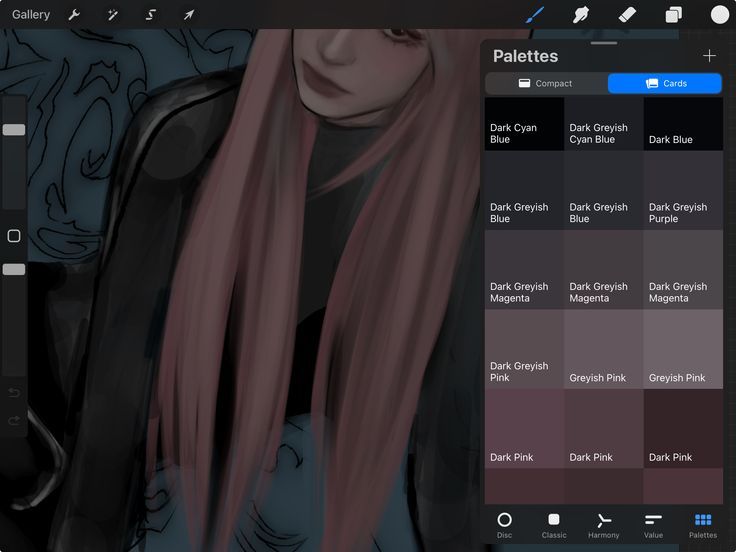Switch palette view to Compact

click(546, 84)
